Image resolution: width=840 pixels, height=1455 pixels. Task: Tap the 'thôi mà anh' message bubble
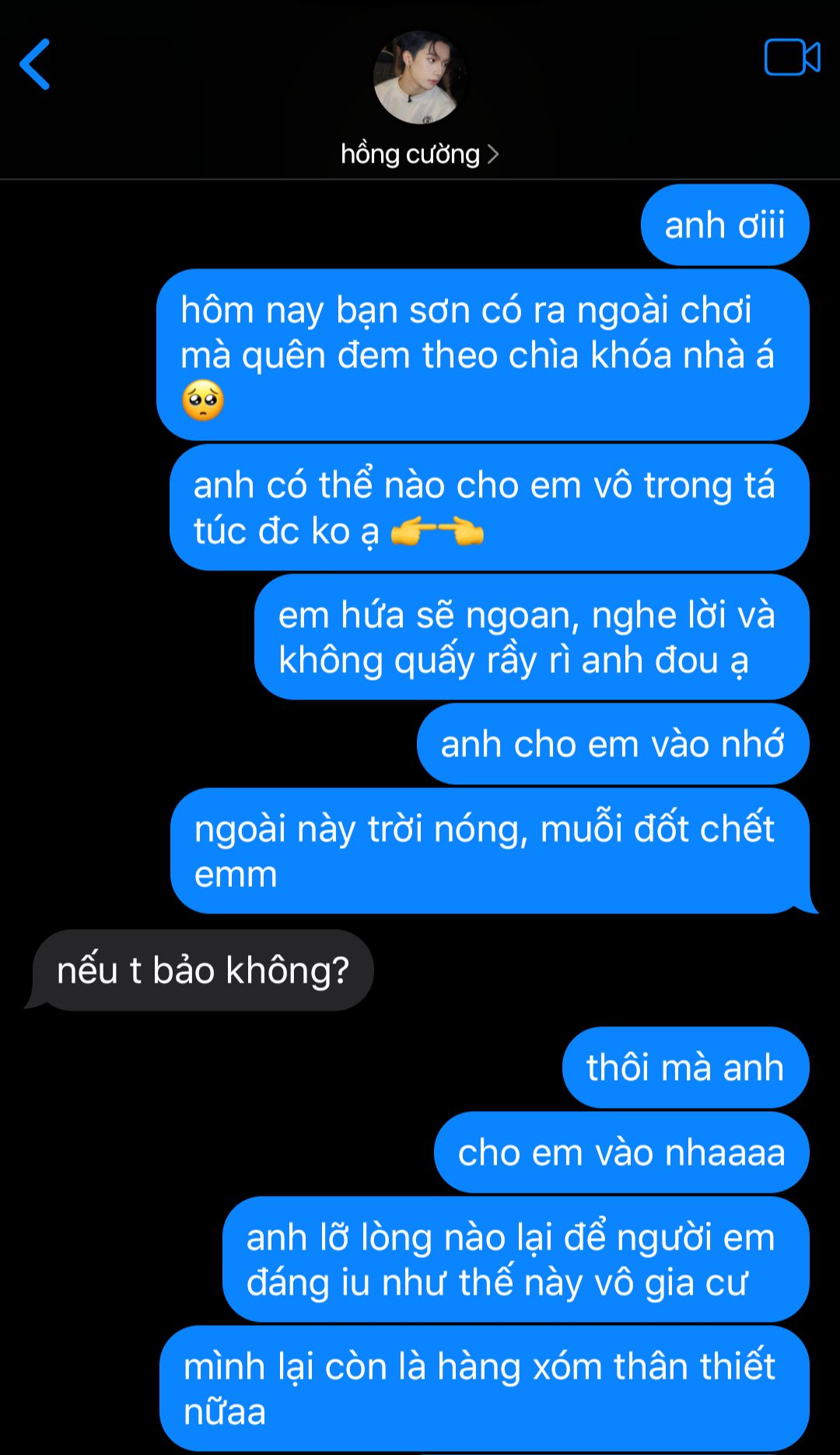(685, 1068)
